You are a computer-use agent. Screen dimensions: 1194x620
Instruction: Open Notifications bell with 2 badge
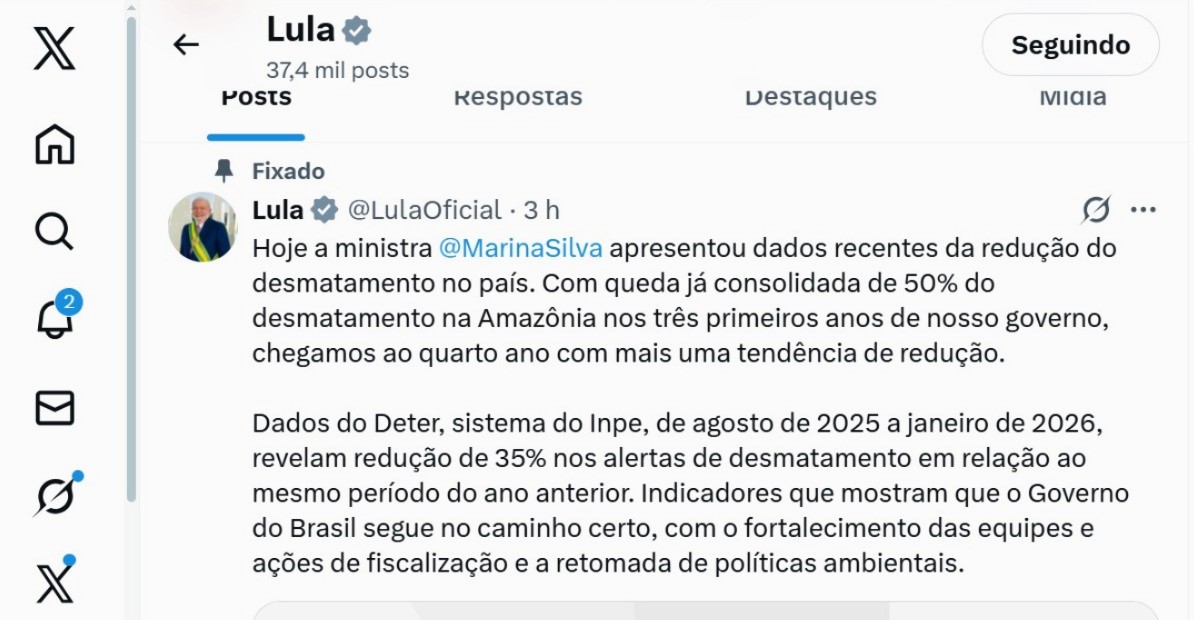[x=54, y=320]
